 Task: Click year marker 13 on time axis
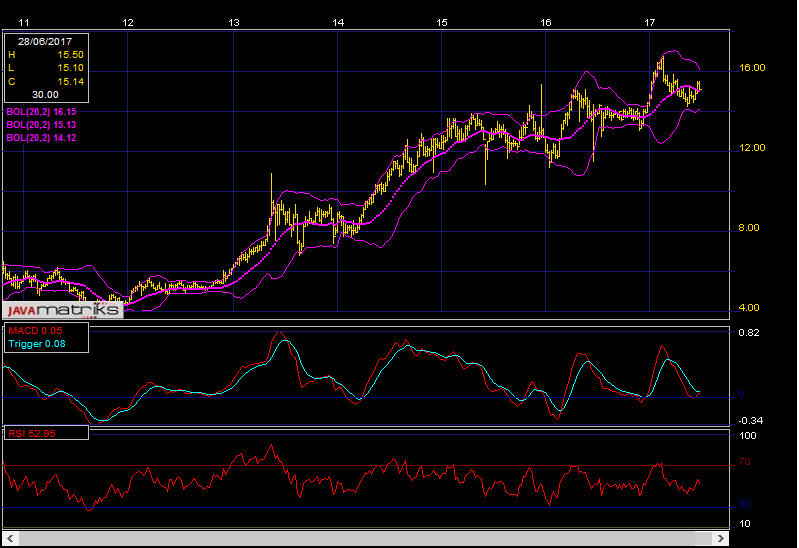click(234, 22)
